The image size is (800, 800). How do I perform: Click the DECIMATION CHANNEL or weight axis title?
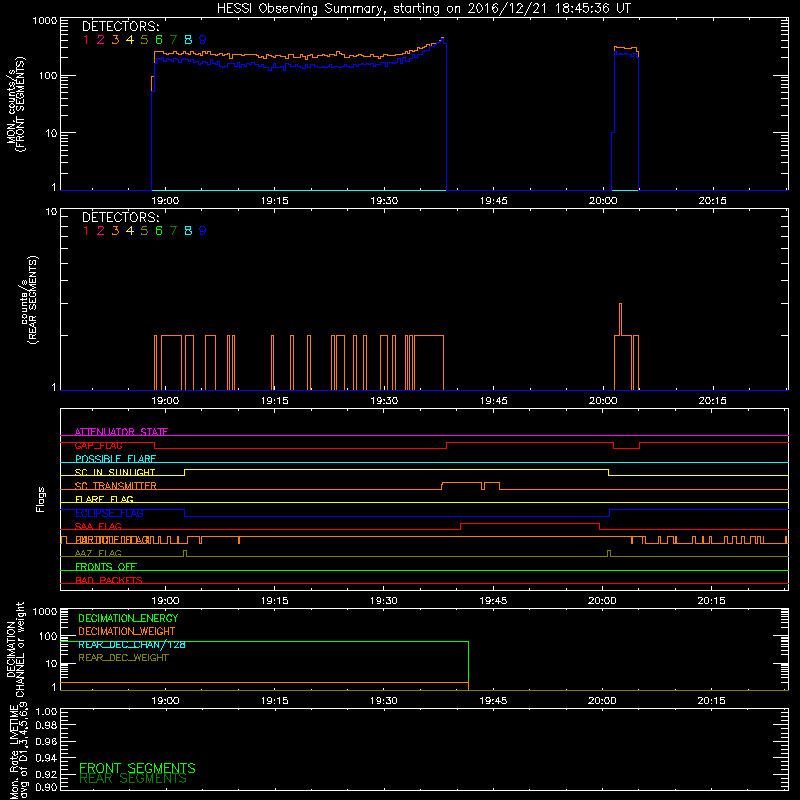(x=15, y=649)
